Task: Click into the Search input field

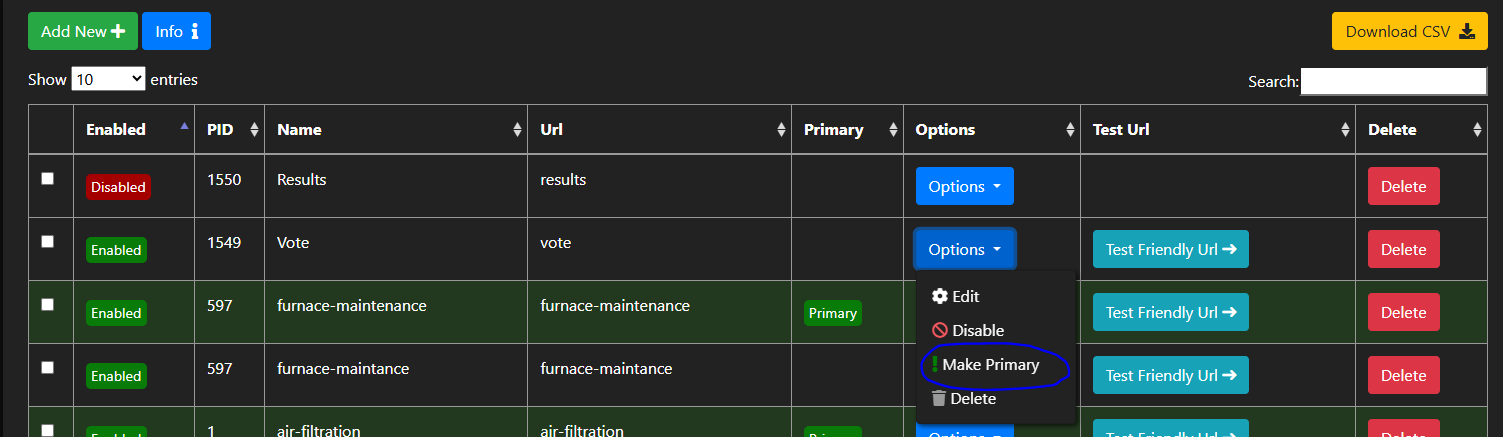Action: click(x=1393, y=81)
